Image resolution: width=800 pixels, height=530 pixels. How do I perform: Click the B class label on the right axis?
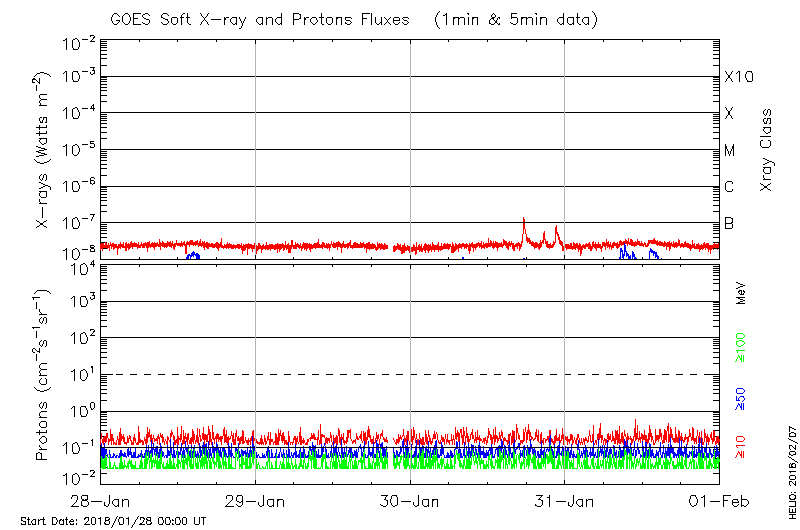click(x=730, y=223)
